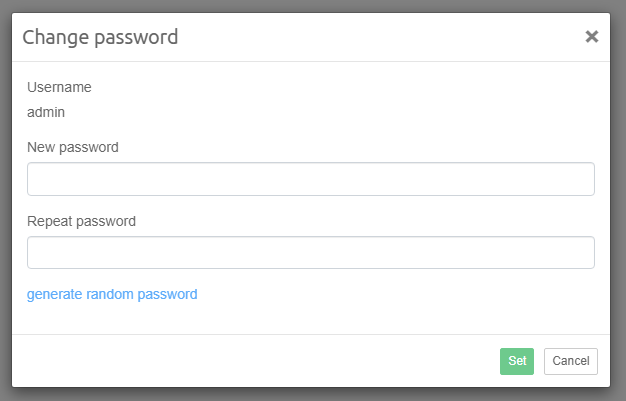626x401 pixels.
Task: Click the Repeat password label
Action: tap(81, 221)
